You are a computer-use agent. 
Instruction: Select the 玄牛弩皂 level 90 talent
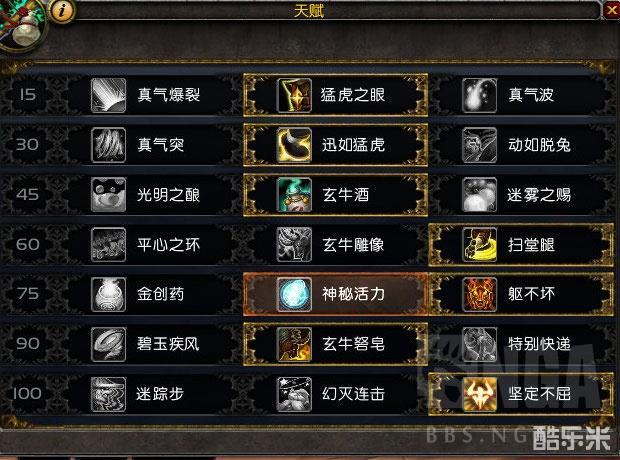click(335, 344)
